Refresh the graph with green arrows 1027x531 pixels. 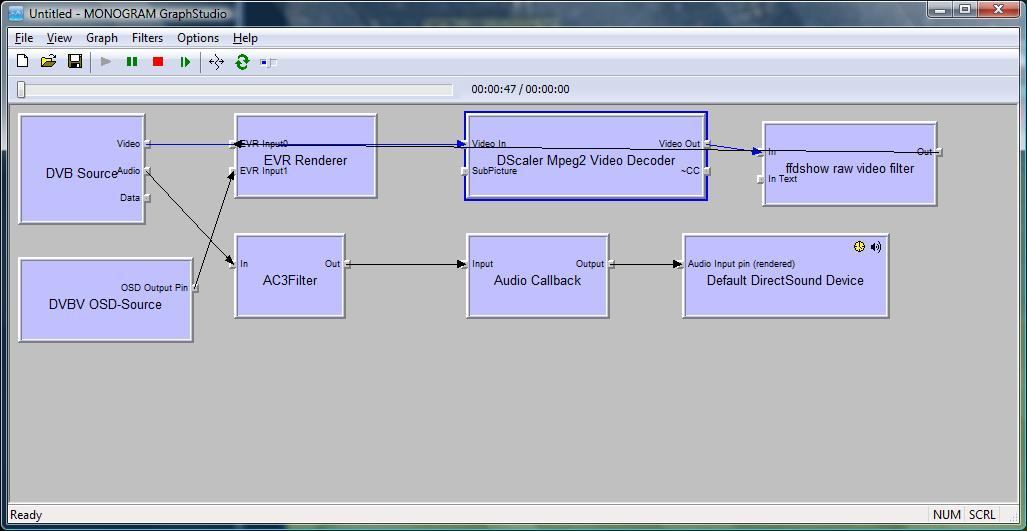pyautogui.click(x=242, y=62)
